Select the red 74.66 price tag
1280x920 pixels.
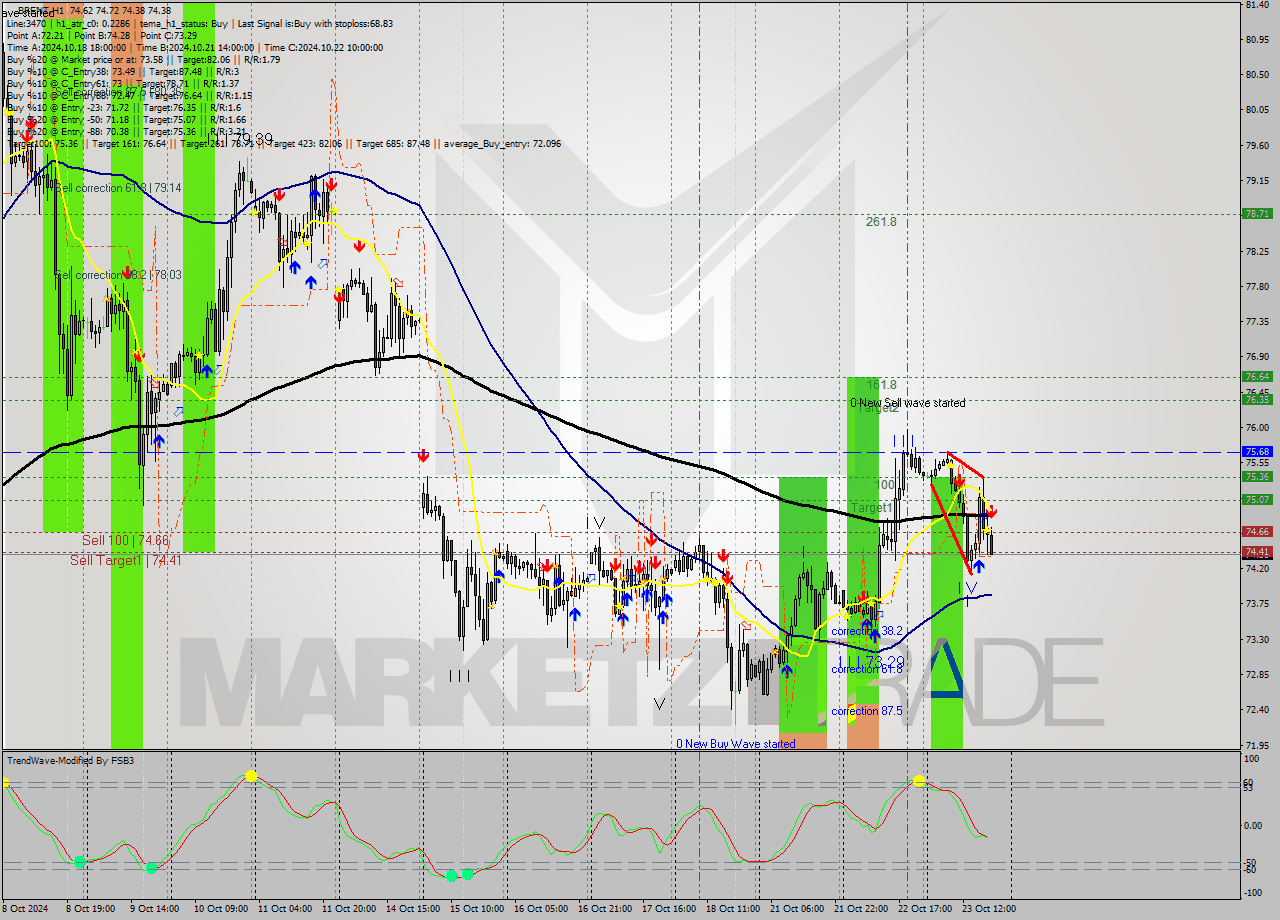(1257, 532)
